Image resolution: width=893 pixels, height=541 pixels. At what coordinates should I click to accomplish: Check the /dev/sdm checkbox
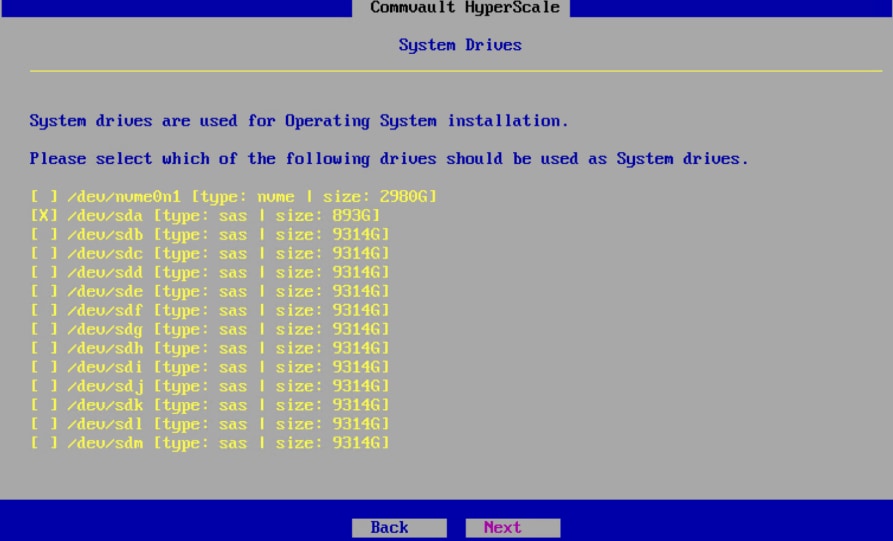coord(44,443)
